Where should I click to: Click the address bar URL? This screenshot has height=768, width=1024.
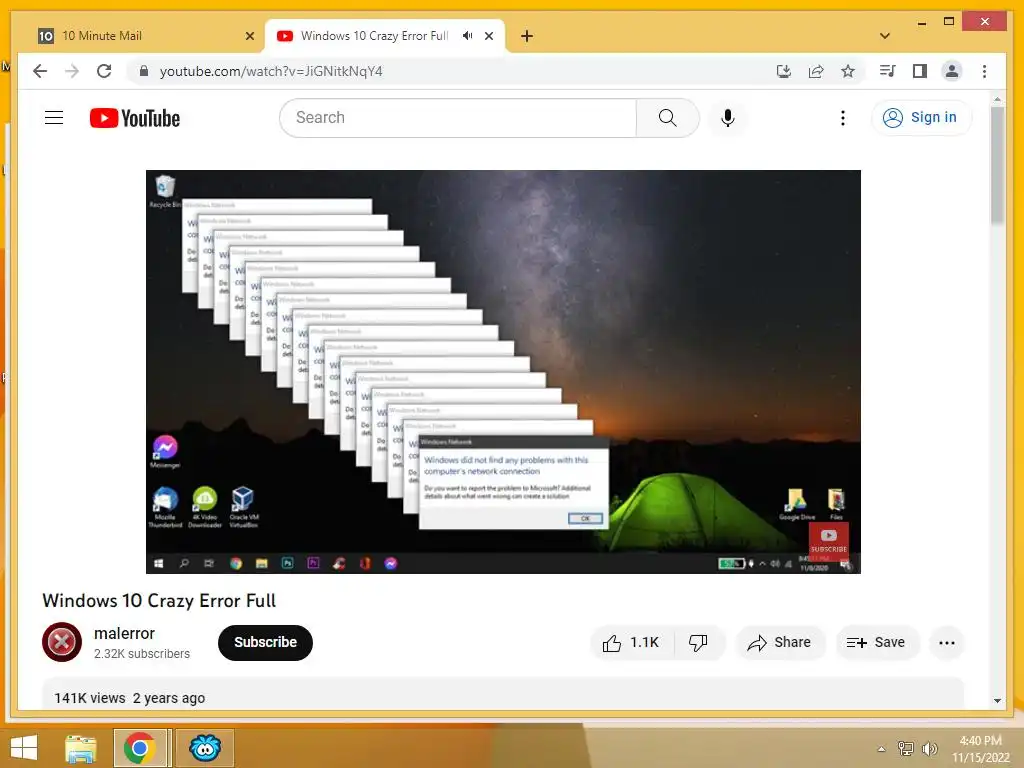click(x=271, y=71)
